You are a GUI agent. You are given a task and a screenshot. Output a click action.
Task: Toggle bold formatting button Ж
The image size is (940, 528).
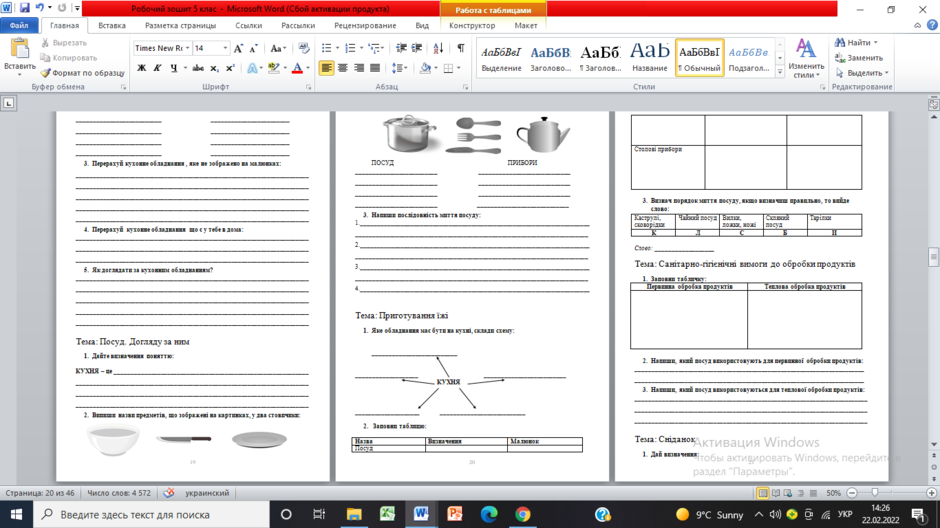coord(141,68)
